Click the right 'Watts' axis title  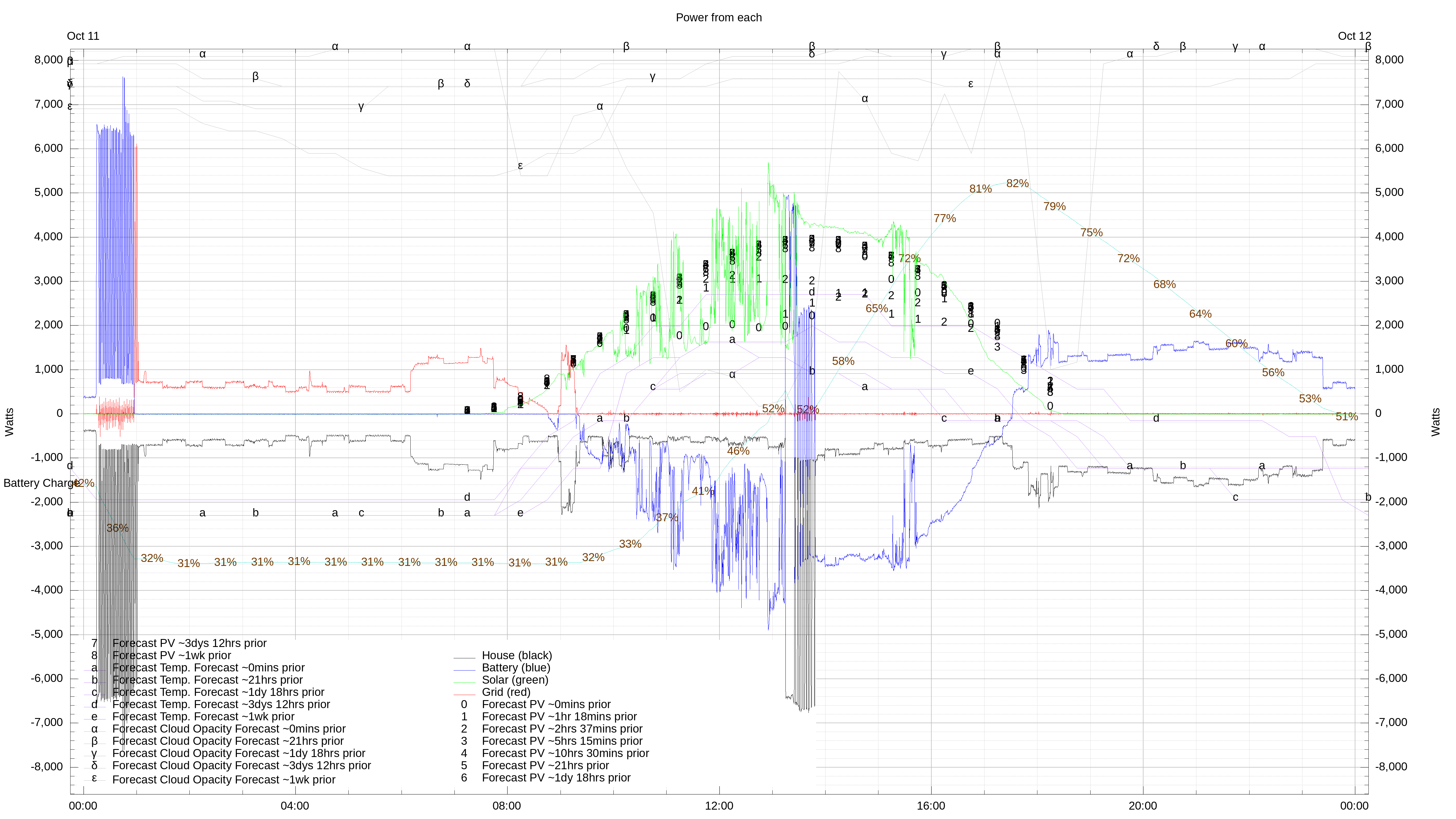(x=1436, y=422)
